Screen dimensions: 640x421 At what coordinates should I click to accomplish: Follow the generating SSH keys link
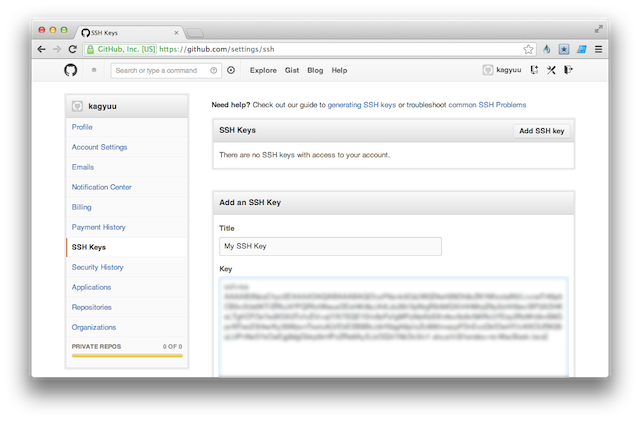click(x=362, y=105)
